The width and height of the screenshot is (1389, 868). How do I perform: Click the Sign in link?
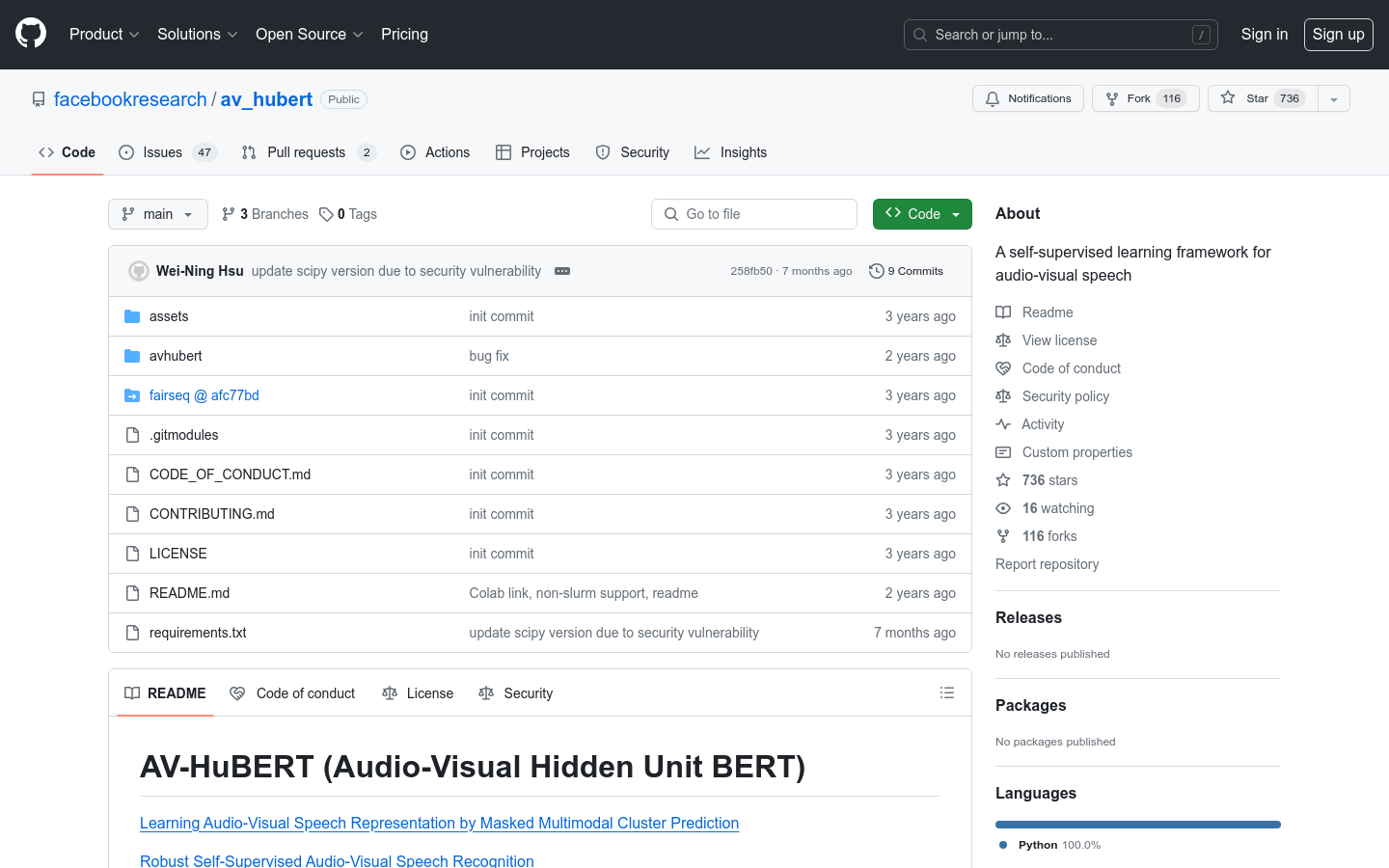point(1264,34)
